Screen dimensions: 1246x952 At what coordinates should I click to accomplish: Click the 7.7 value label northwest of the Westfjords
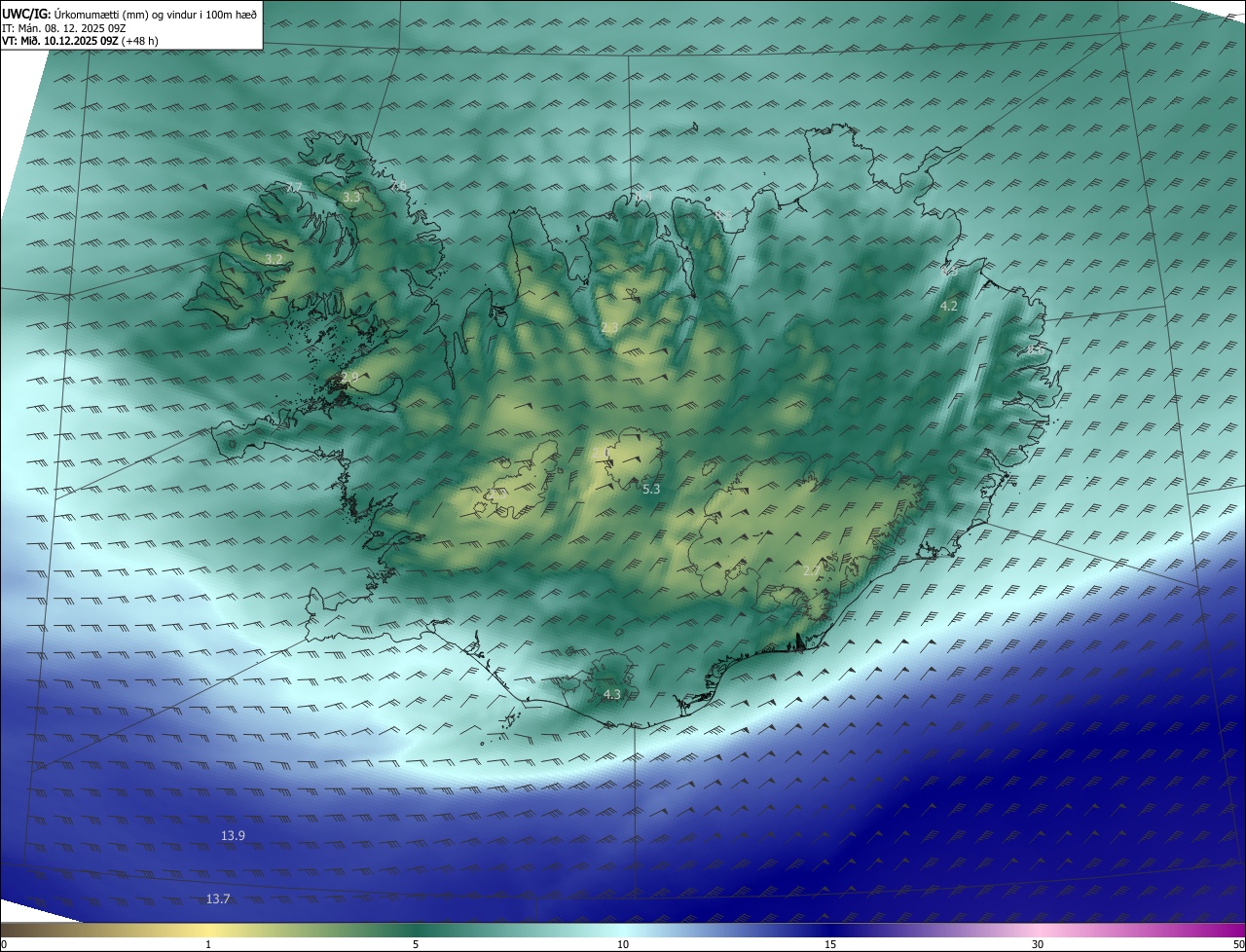pyautogui.click(x=294, y=187)
